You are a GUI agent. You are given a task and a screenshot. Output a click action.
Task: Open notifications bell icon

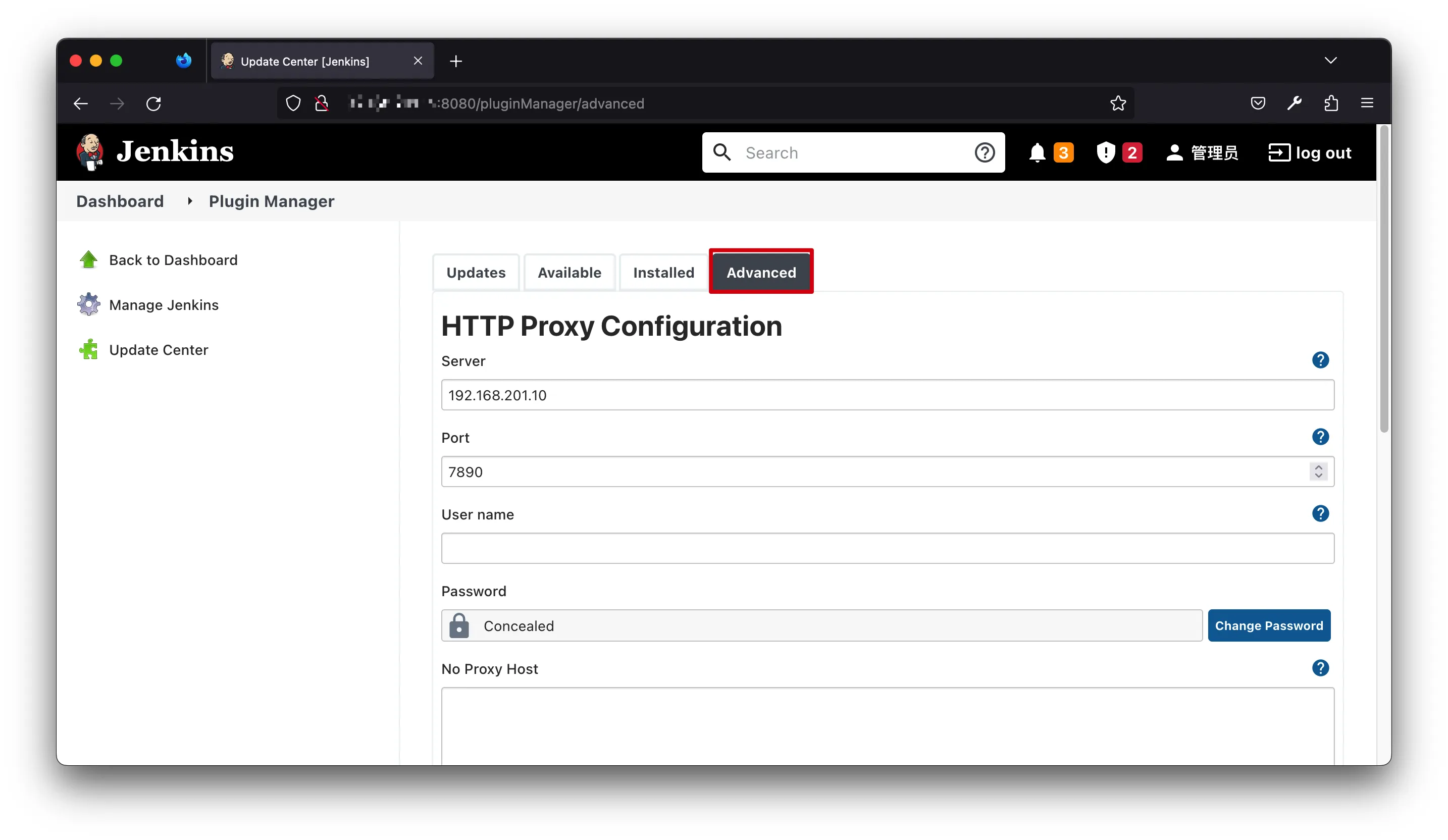coord(1037,153)
